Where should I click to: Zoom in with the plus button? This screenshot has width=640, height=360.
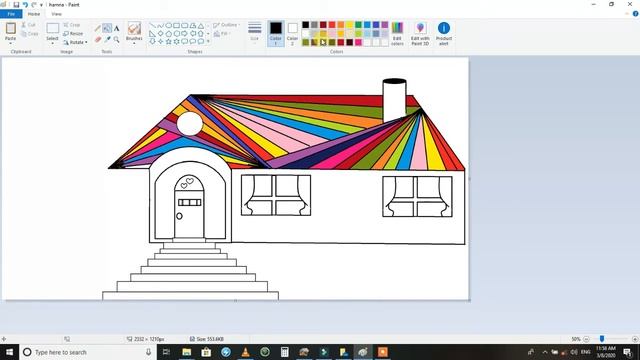click(635, 339)
